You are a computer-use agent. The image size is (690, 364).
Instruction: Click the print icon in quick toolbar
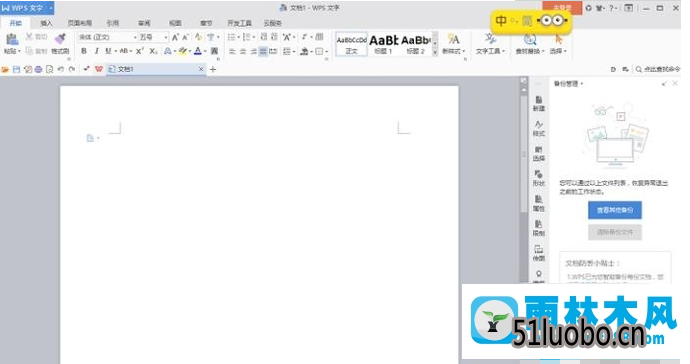pyautogui.click(x=38, y=70)
